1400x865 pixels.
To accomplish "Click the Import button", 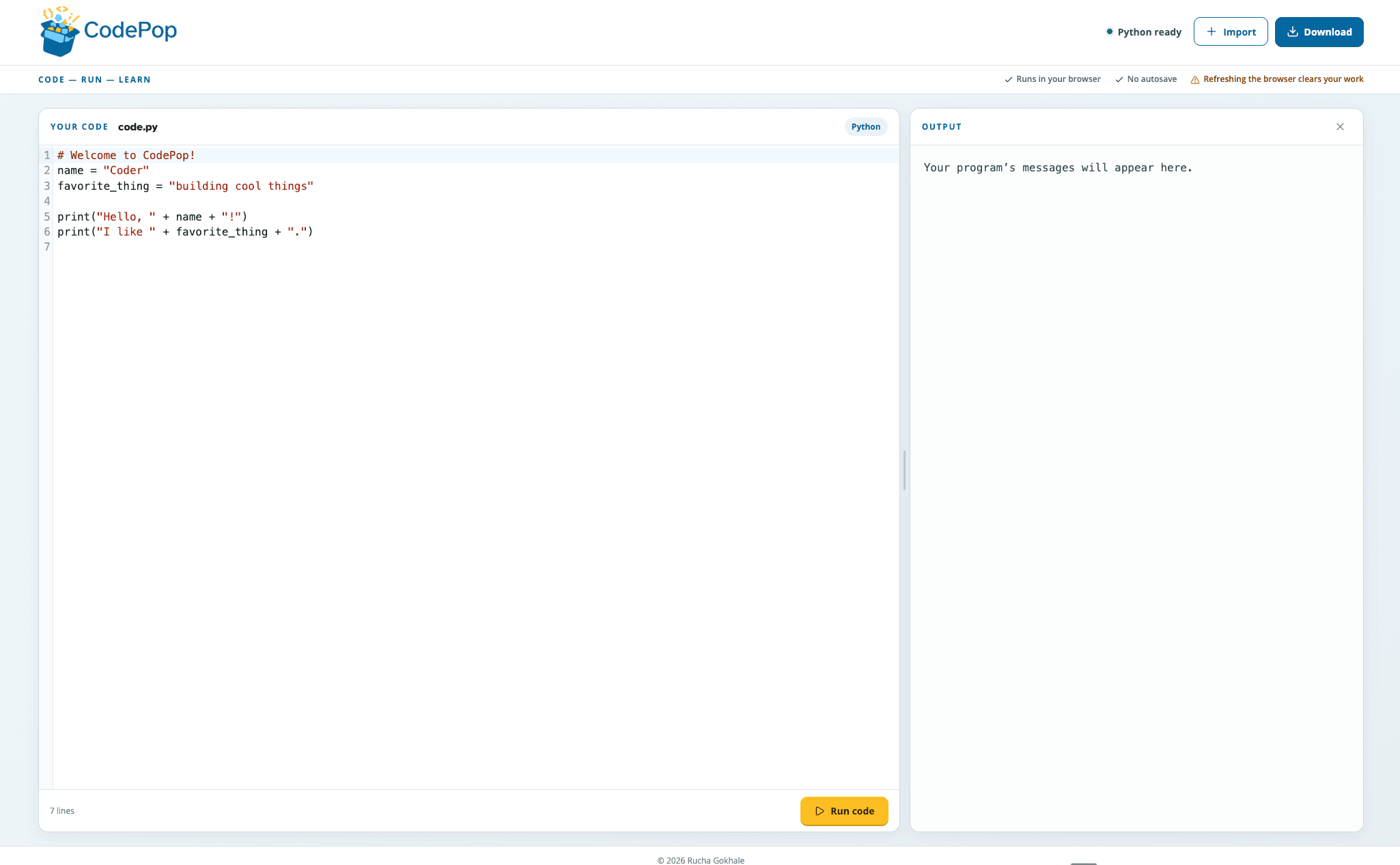I will click(1231, 31).
